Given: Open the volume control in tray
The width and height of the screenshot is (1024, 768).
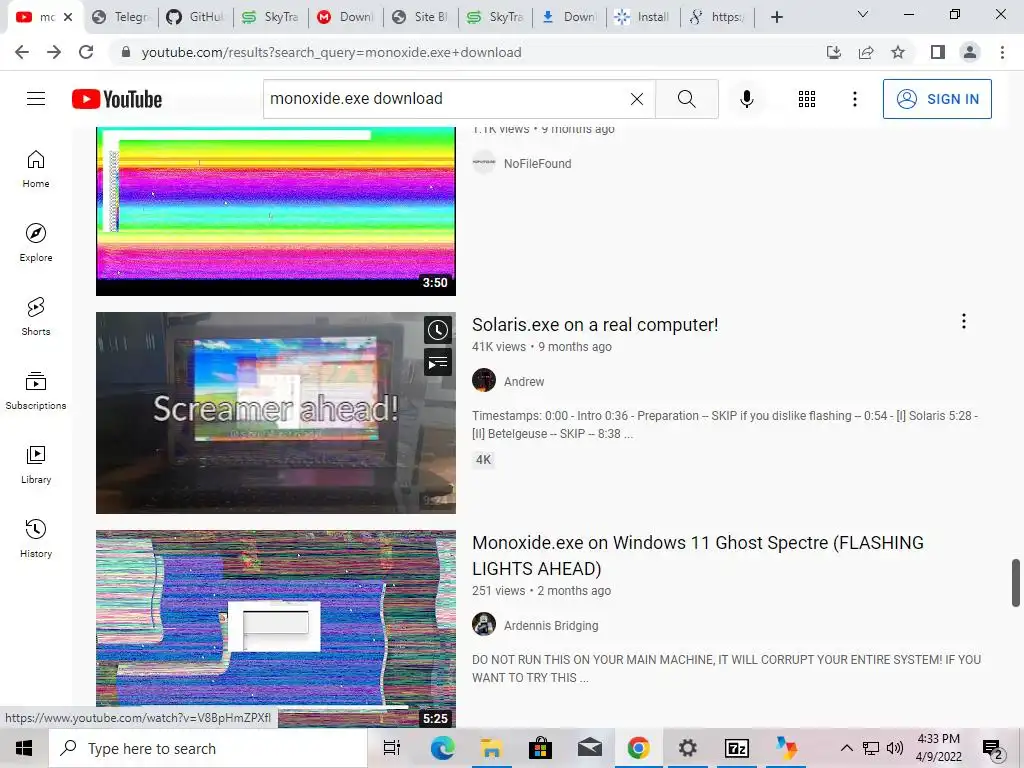Looking at the screenshot, I should click(x=895, y=748).
